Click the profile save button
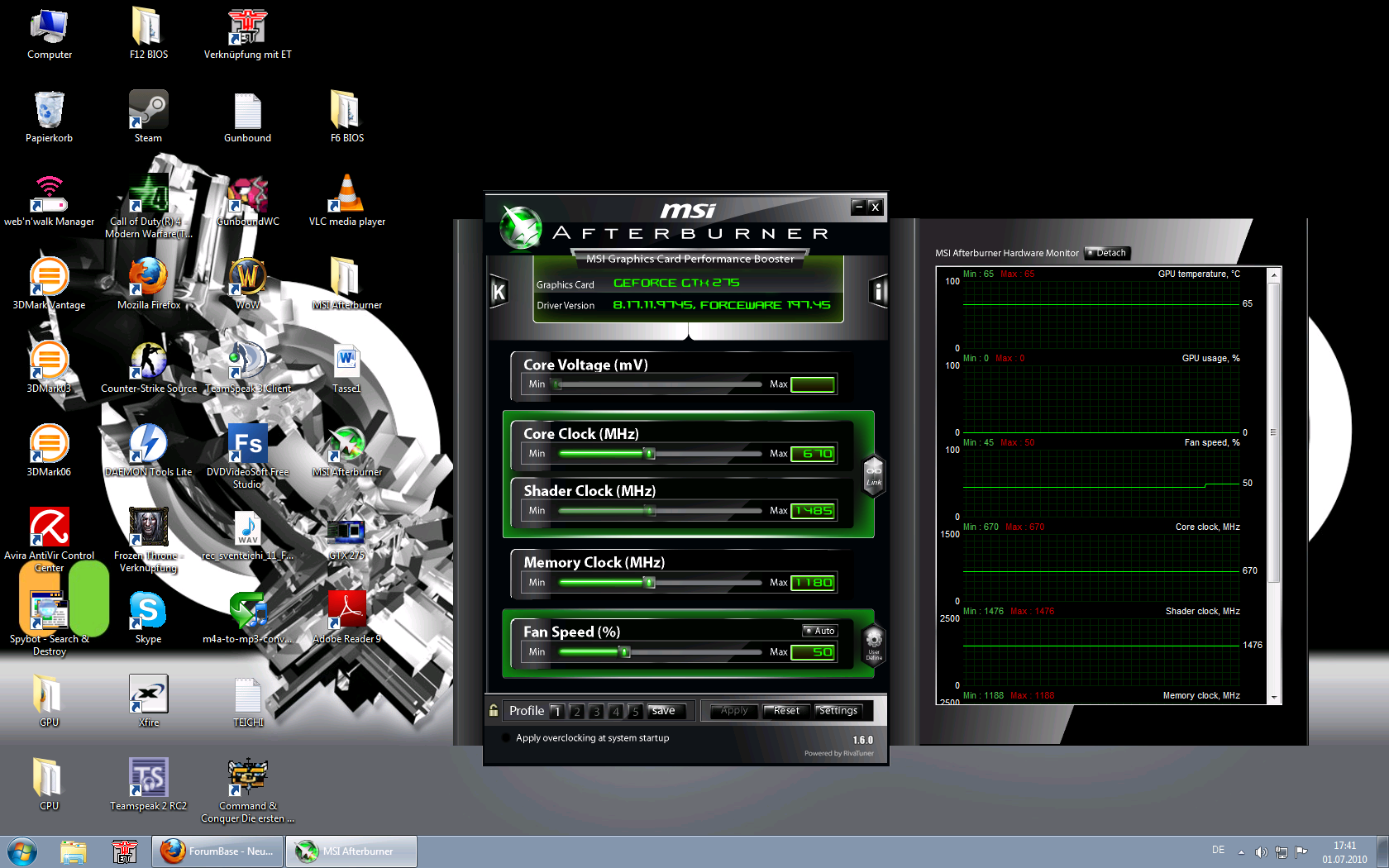Viewport: 1389px width, 868px height. (664, 711)
